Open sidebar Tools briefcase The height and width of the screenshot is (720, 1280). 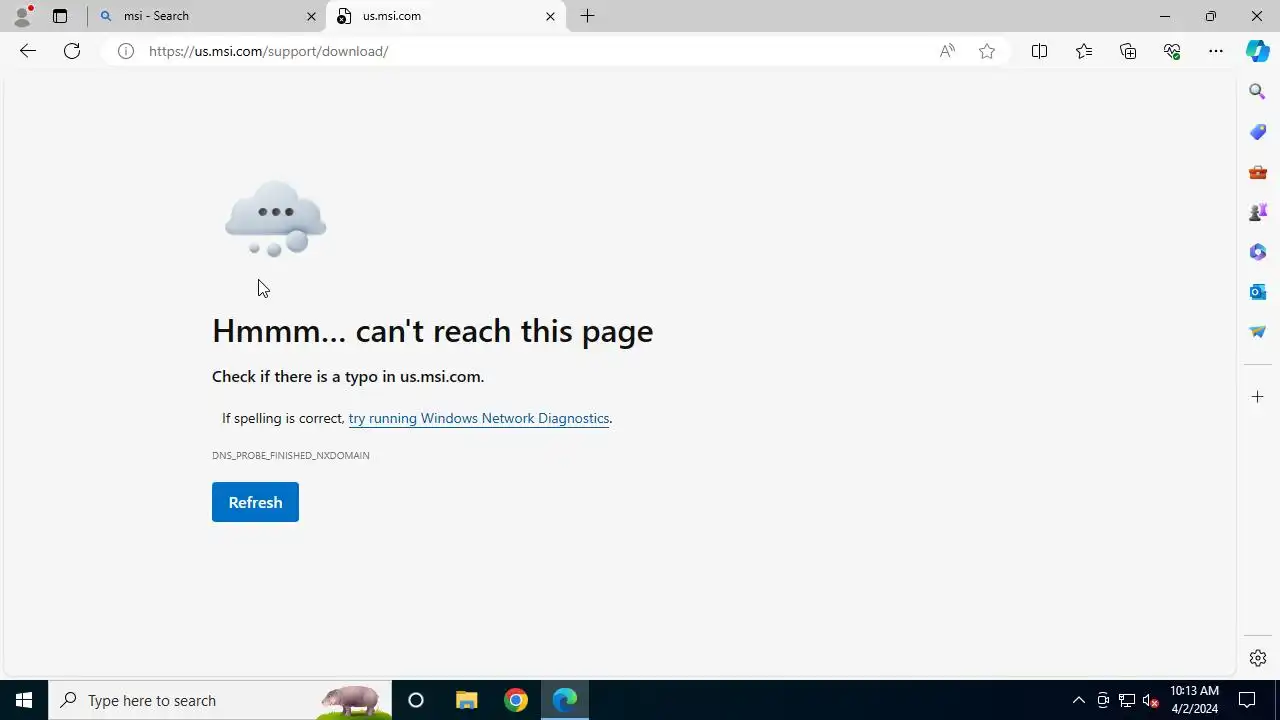point(1258,172)
